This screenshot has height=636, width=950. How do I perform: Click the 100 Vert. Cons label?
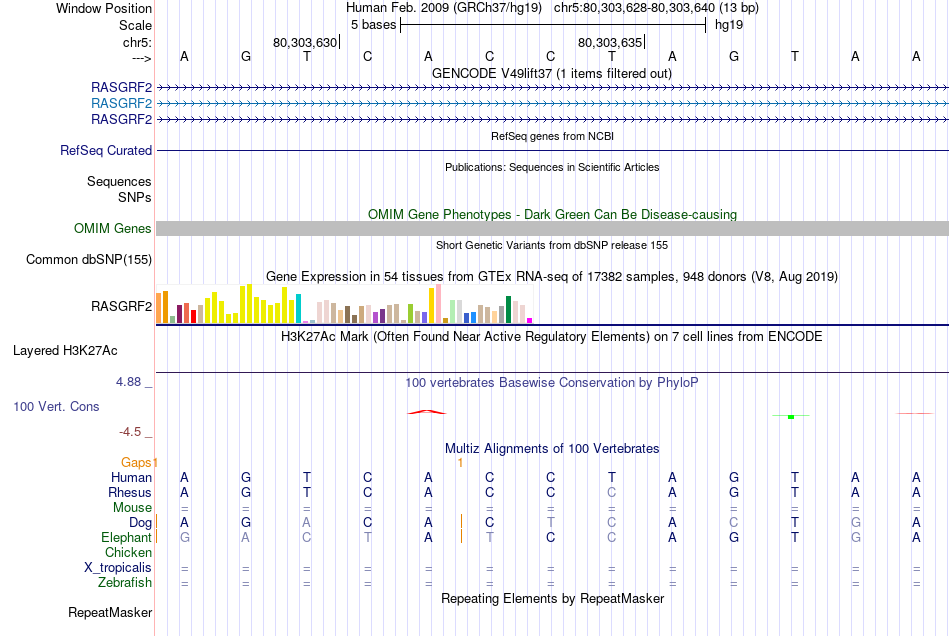[56, 406]
